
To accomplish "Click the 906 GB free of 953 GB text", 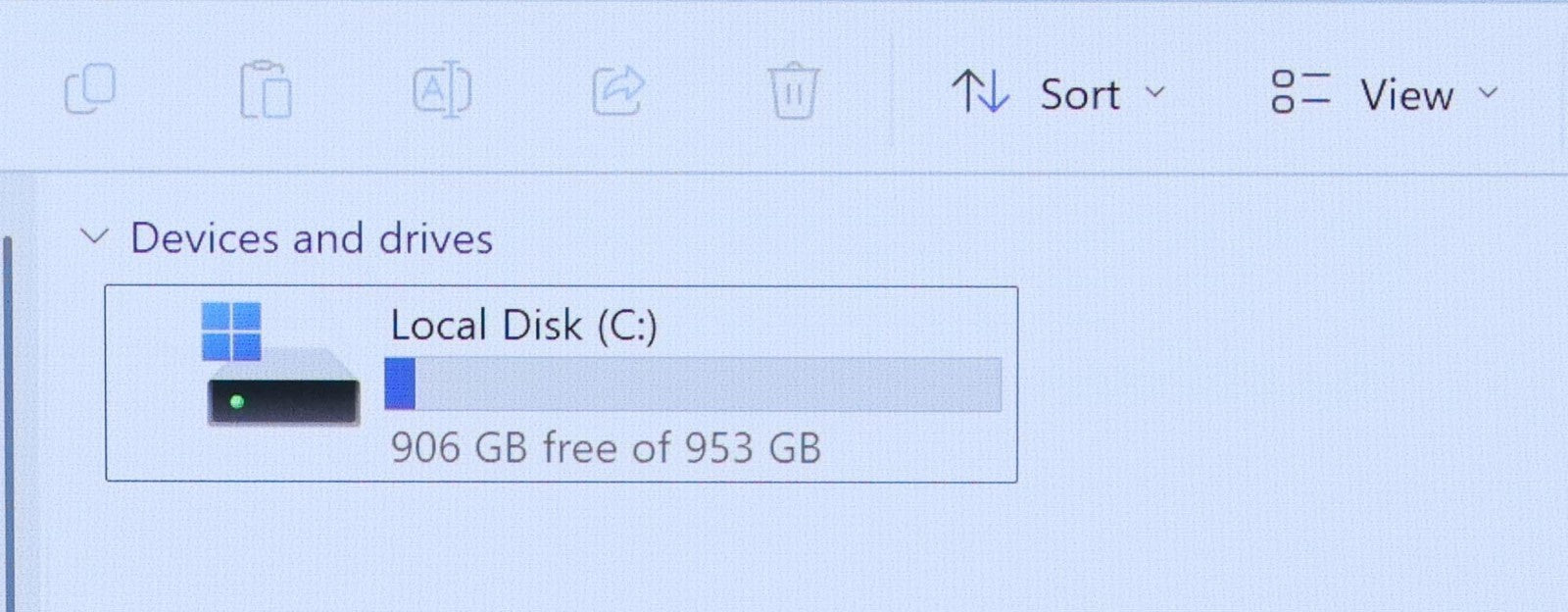I will click(x=606, y=448).
